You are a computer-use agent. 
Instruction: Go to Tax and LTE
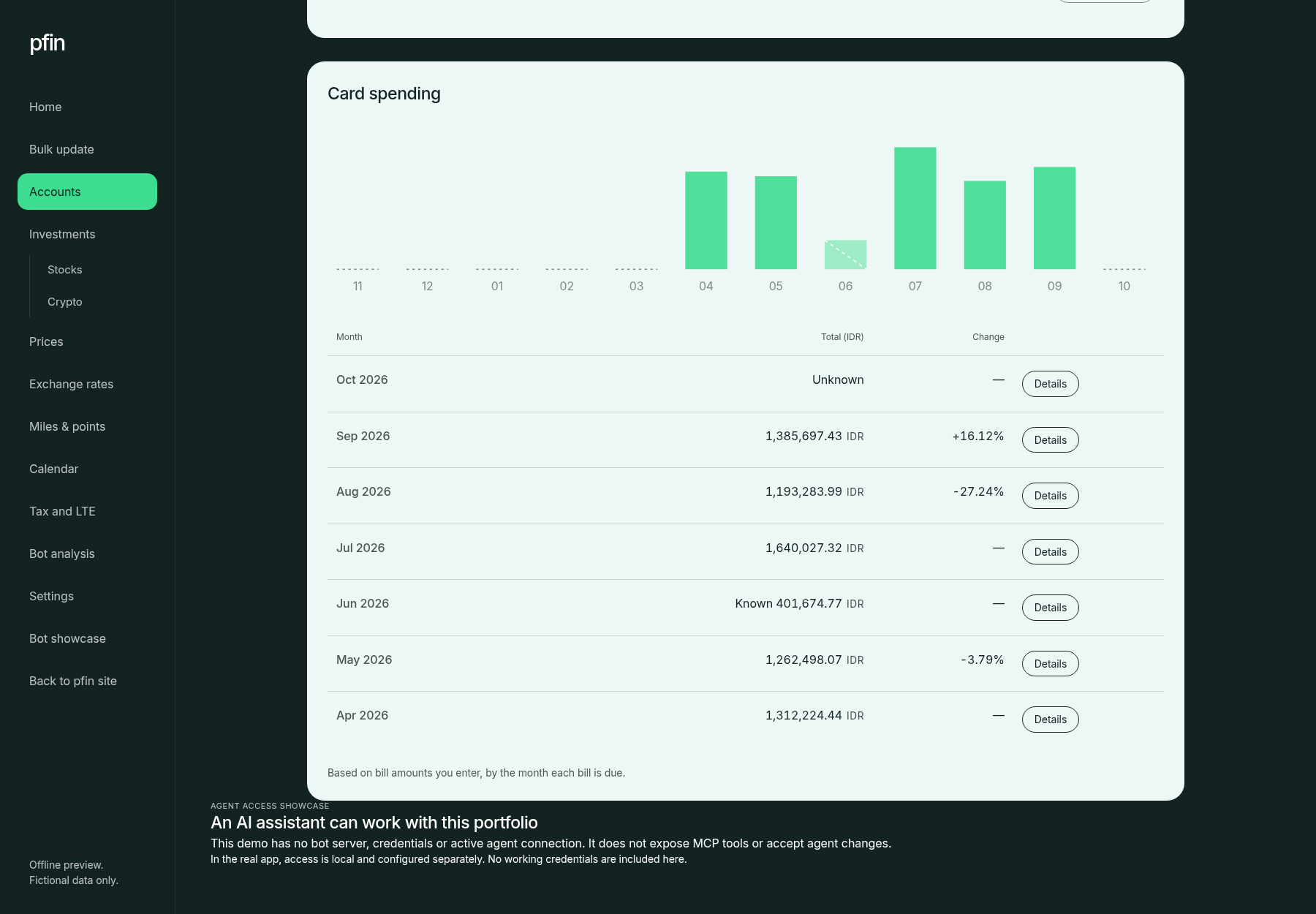click(x=87, y=511)
